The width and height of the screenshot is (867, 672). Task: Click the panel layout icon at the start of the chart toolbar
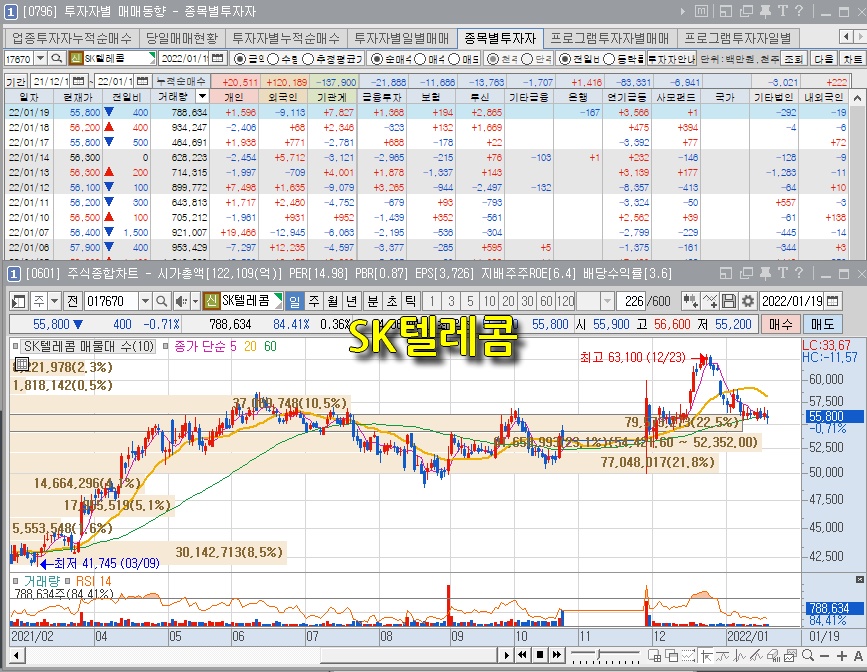point(18,301)
